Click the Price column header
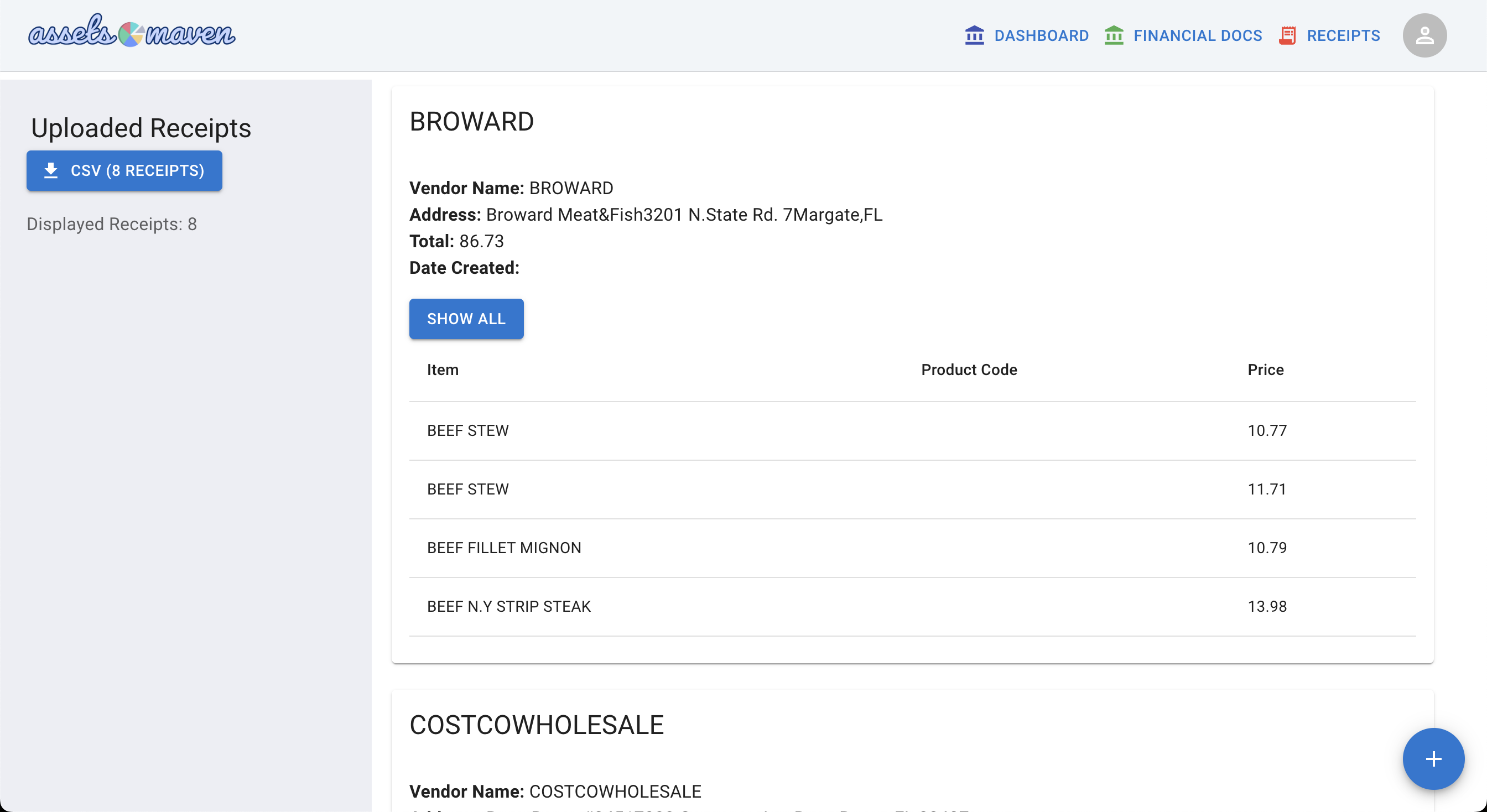 pyautogui.click(x=1265, y=369)
